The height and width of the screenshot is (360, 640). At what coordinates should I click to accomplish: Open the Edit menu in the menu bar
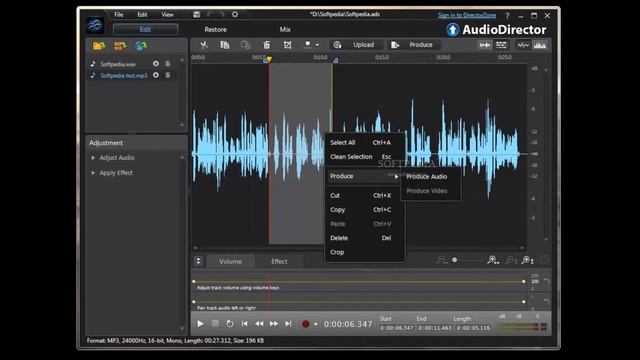tap(142, 15)
